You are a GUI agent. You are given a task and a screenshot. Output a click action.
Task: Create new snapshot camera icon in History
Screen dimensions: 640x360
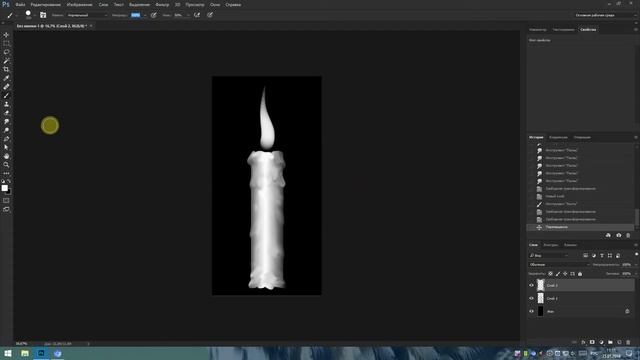(618, 235)
